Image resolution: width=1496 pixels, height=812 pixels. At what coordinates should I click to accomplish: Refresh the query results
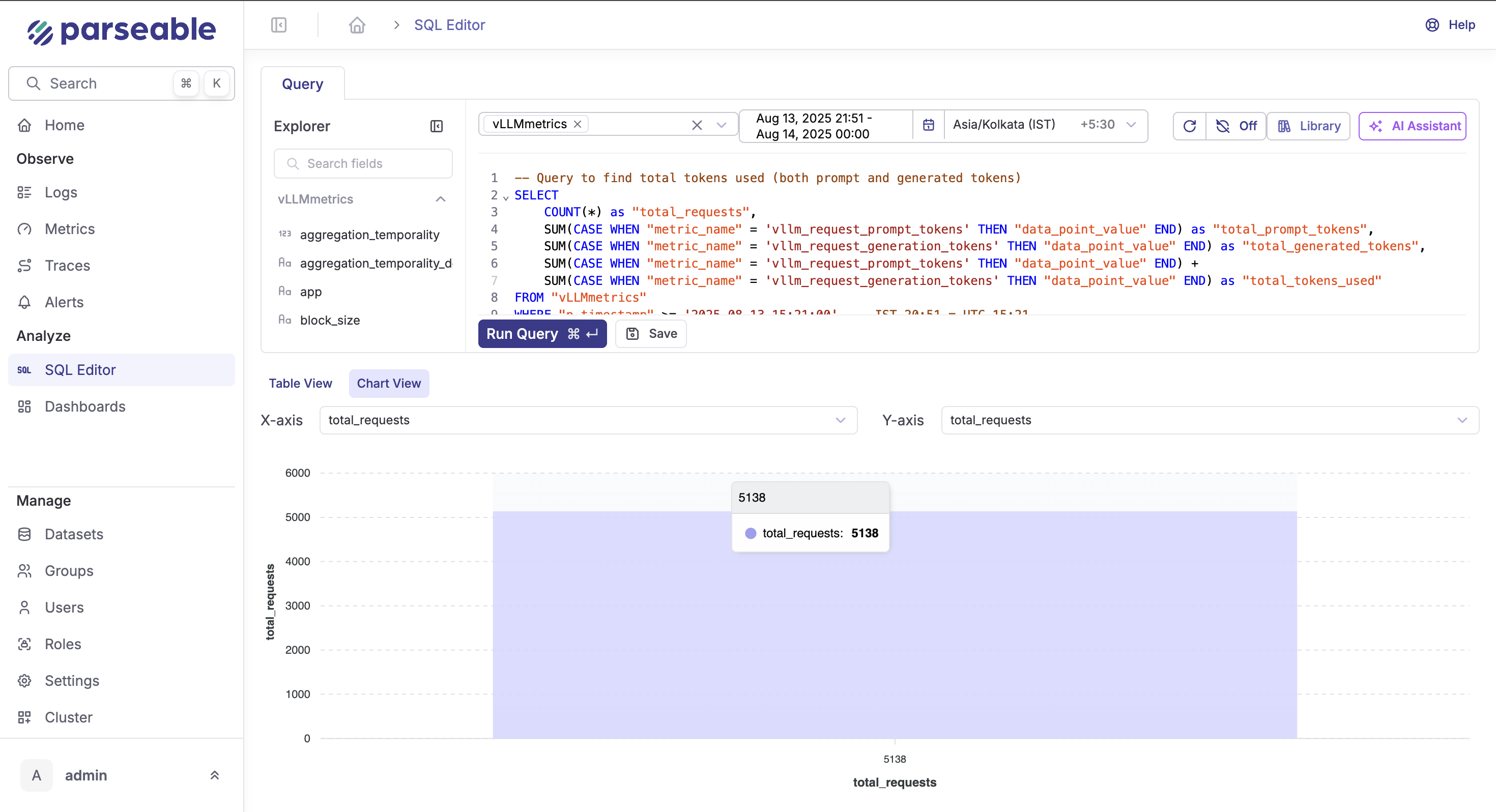click(x=1189, y=126)
